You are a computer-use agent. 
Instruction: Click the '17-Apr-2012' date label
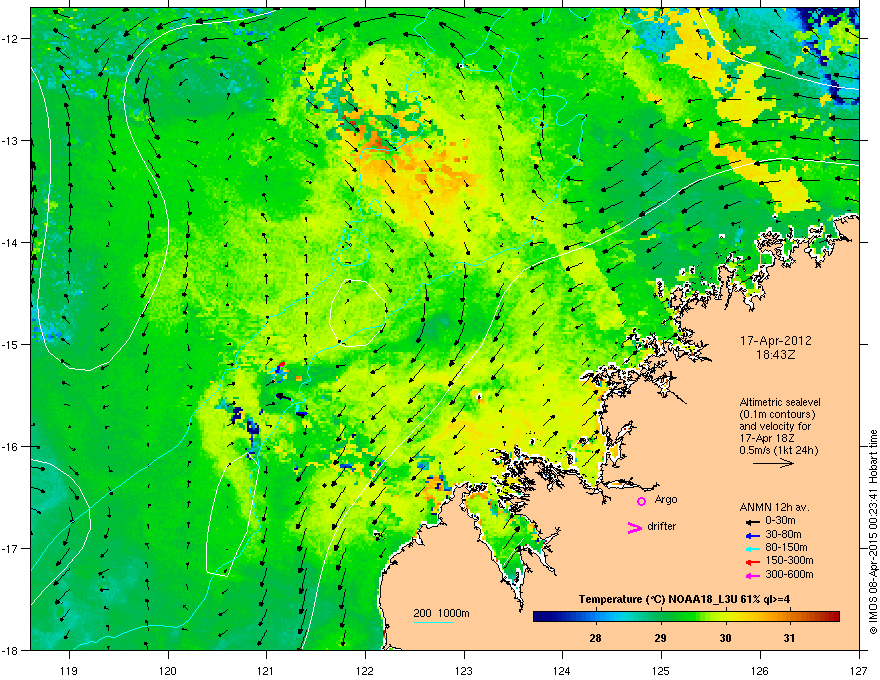coord(776,341)
